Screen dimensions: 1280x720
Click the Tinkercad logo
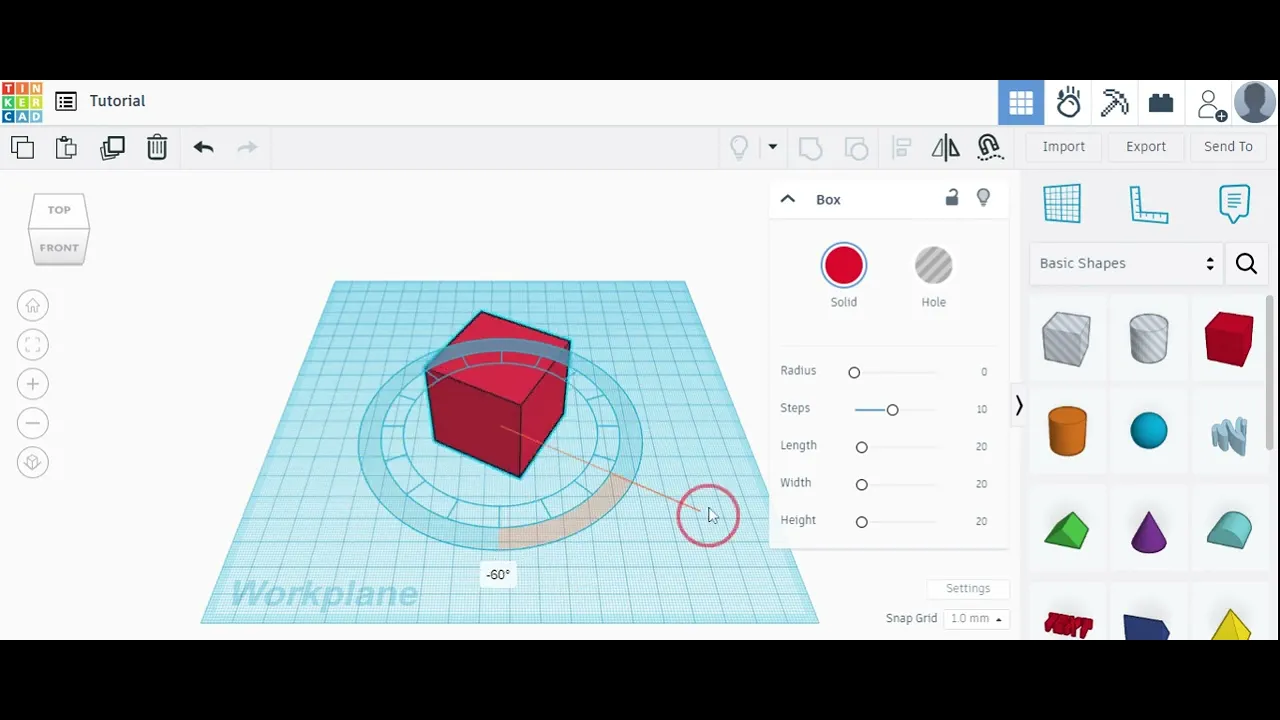tap(22, 102)
